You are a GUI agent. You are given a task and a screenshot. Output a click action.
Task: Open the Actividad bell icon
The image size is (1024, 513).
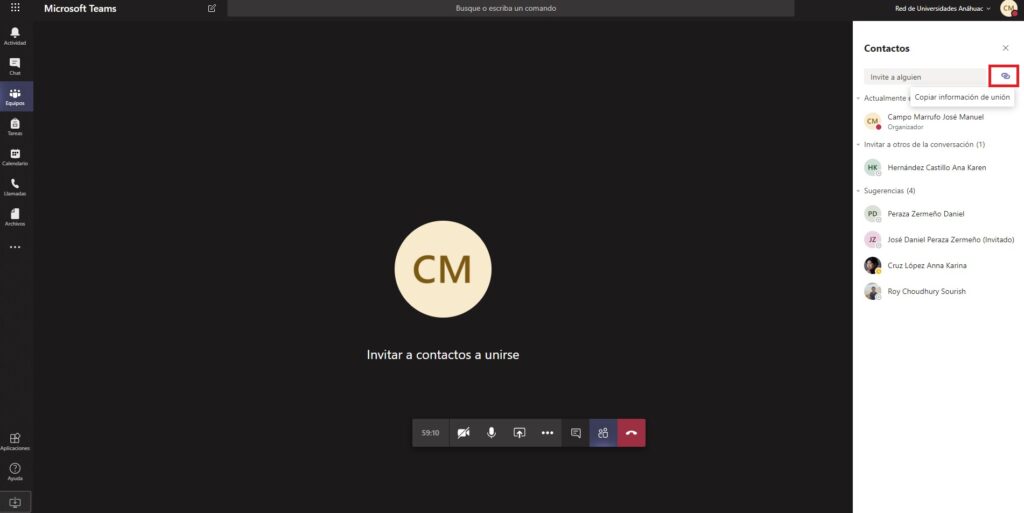15,36
